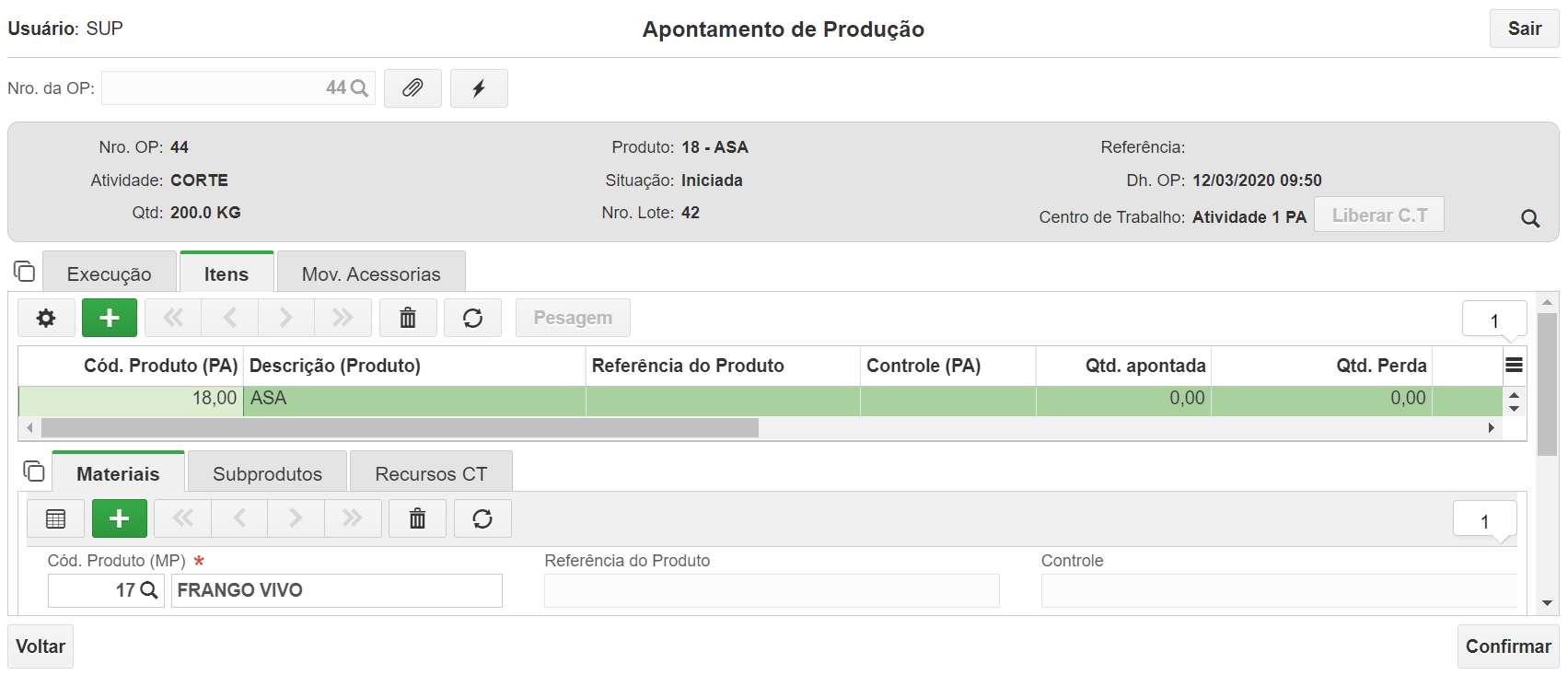1568x675 pixels.
Task: Open column options menu in grid
Action: [1514, 366]
